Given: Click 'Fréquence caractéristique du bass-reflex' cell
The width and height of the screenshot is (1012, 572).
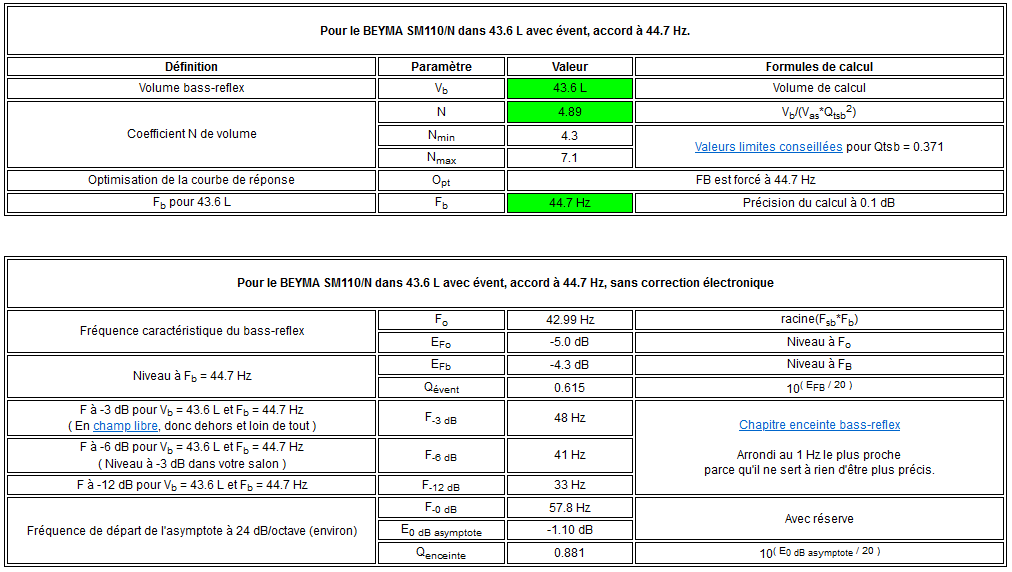Looking at the screenshot, I should [191, 331].
